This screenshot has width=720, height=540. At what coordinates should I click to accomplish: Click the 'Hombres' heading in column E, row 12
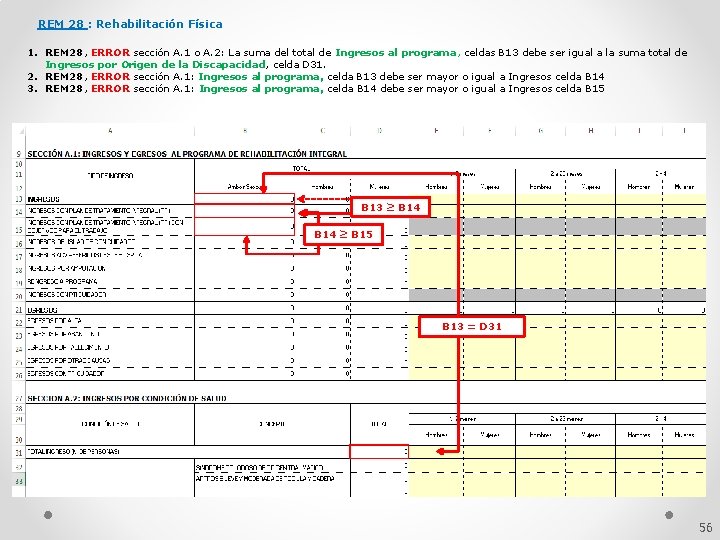point(436,187)
